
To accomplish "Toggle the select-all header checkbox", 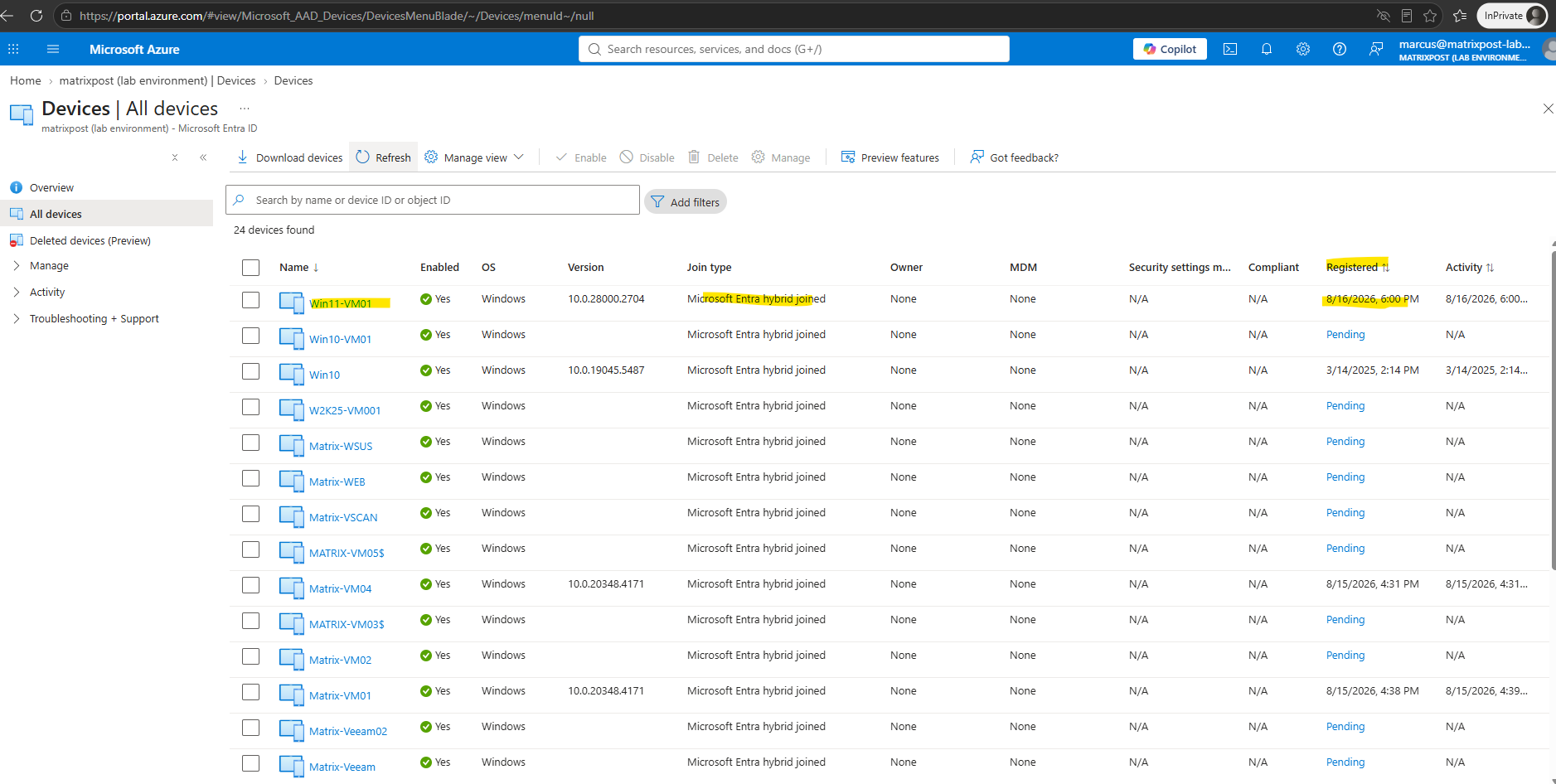I will coord(251,268).
